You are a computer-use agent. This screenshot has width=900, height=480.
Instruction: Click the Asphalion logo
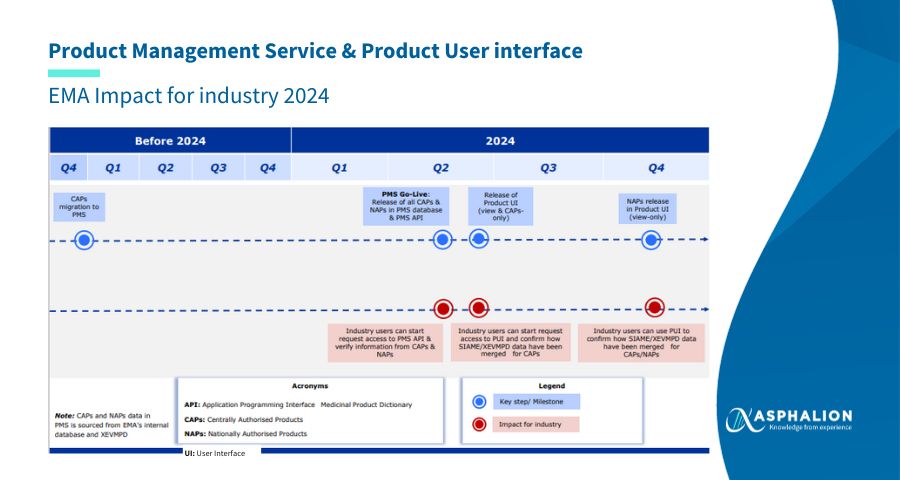coord(788,420)
